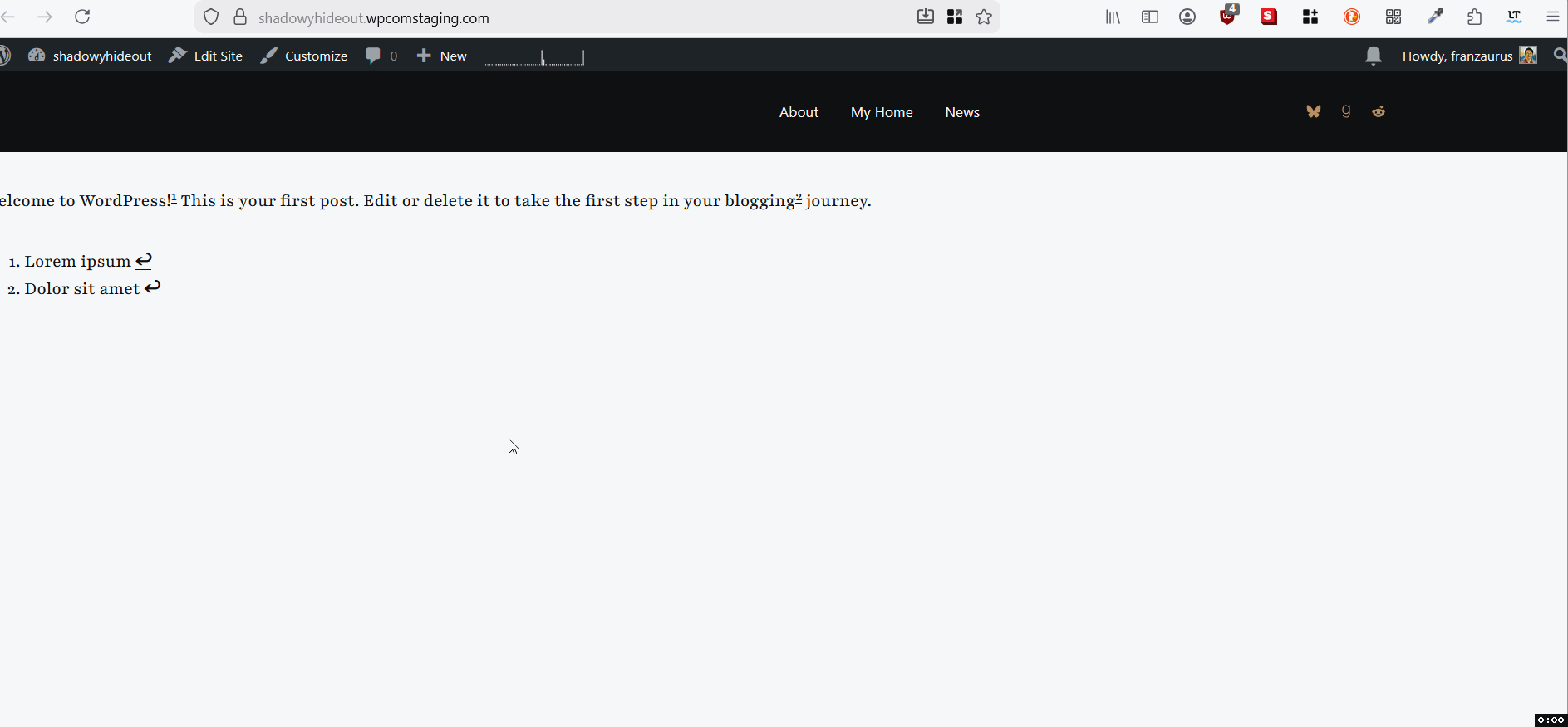The height and width of the screenshot is (727, 1568).
Task: Click the black squares extension icon
Action: click(x=1310, y=17)
